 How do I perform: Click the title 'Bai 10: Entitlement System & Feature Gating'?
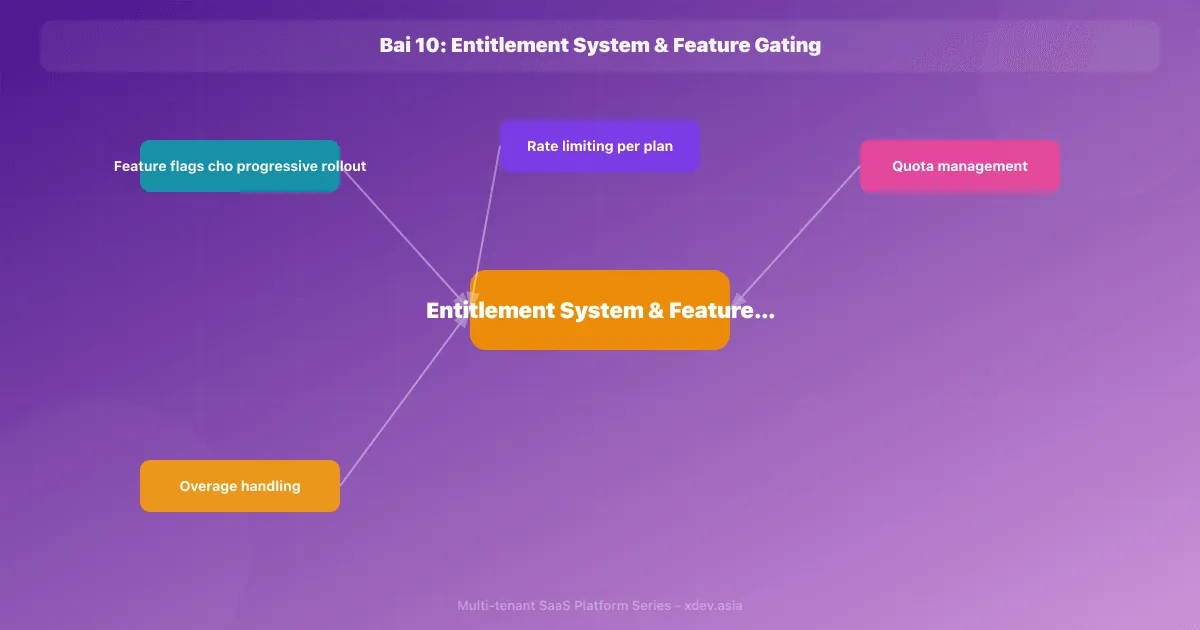coord(600,45)
